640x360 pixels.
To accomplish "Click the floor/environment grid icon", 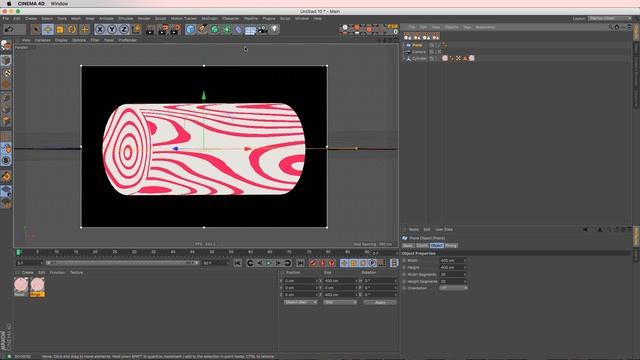I will pyautogui.click(x=250, y=30).
